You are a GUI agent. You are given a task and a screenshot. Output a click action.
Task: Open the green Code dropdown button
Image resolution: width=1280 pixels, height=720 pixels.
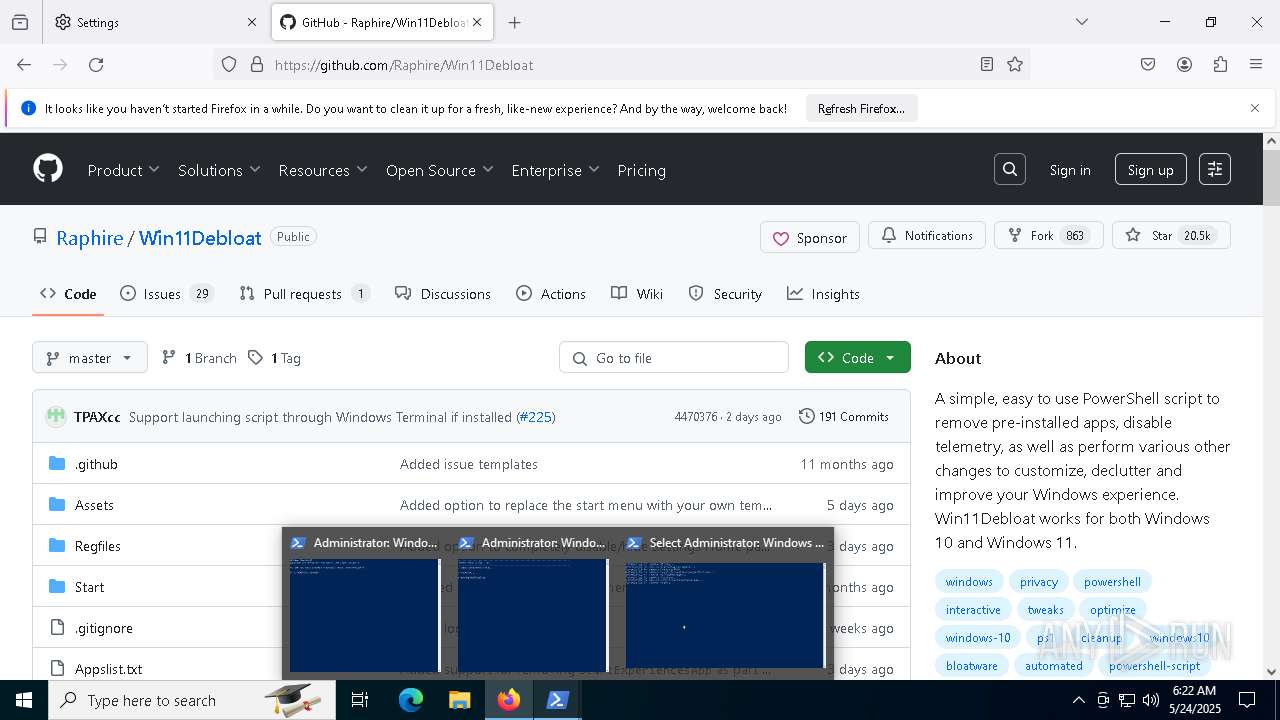tap(857, 357)
